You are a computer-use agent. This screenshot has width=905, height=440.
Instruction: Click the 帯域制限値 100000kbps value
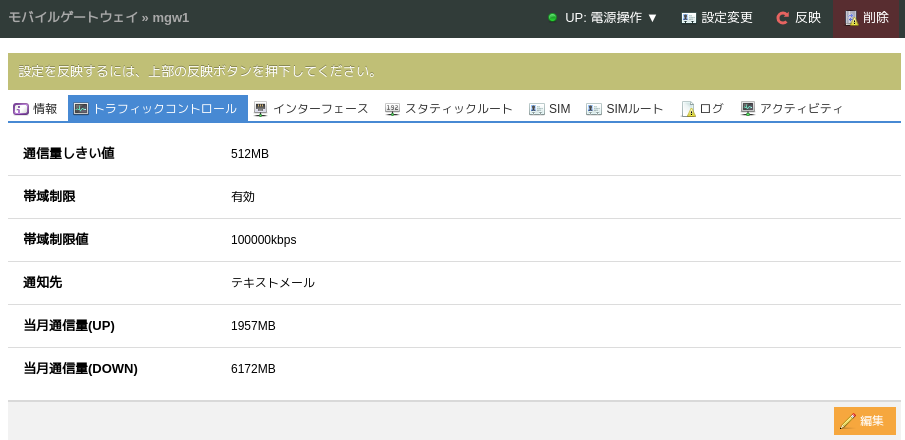pyautogui.click(x=263, y=240)
